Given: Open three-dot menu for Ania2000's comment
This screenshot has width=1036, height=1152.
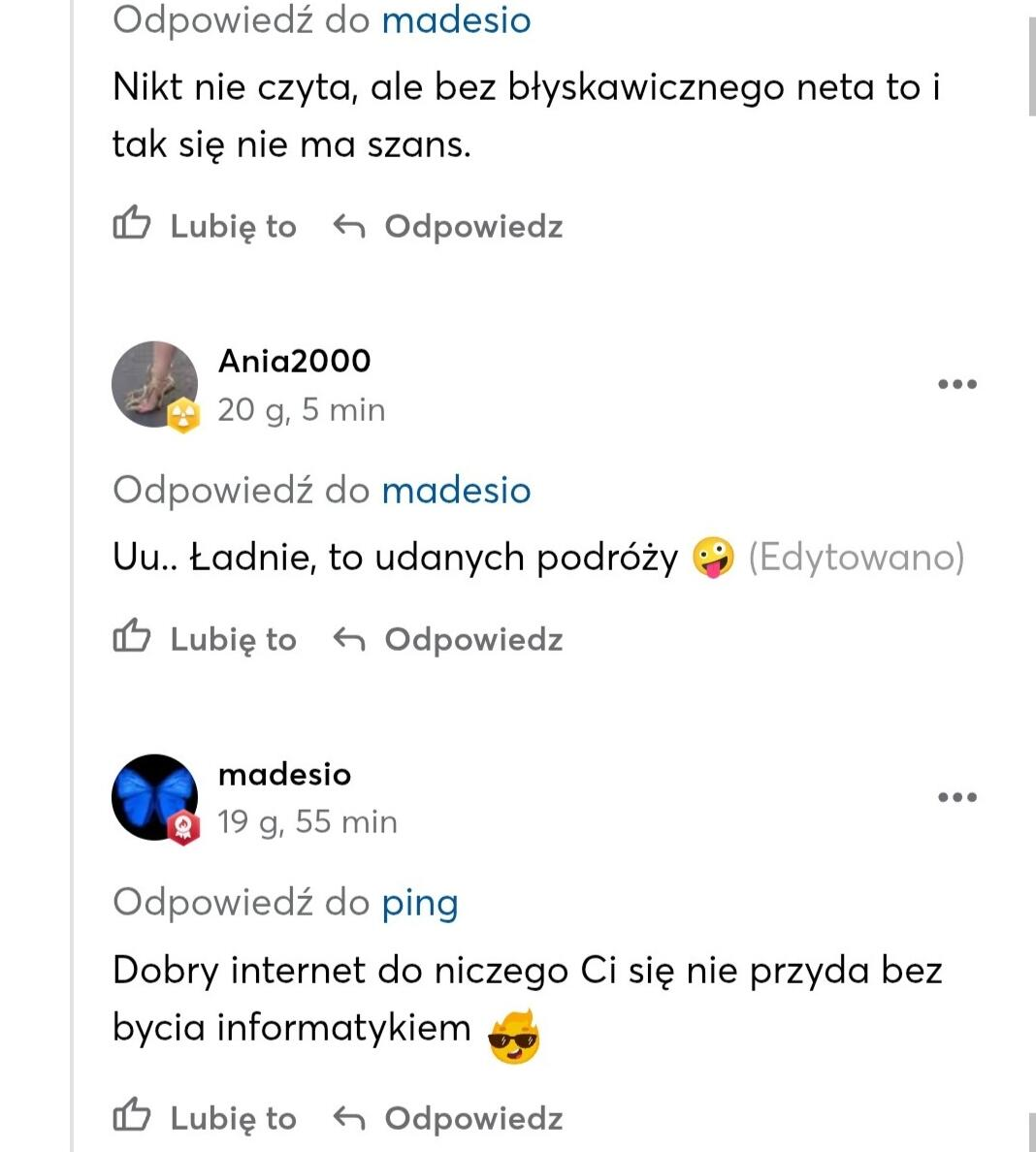Looking at the screenshot, I should [x=956, y=384].
